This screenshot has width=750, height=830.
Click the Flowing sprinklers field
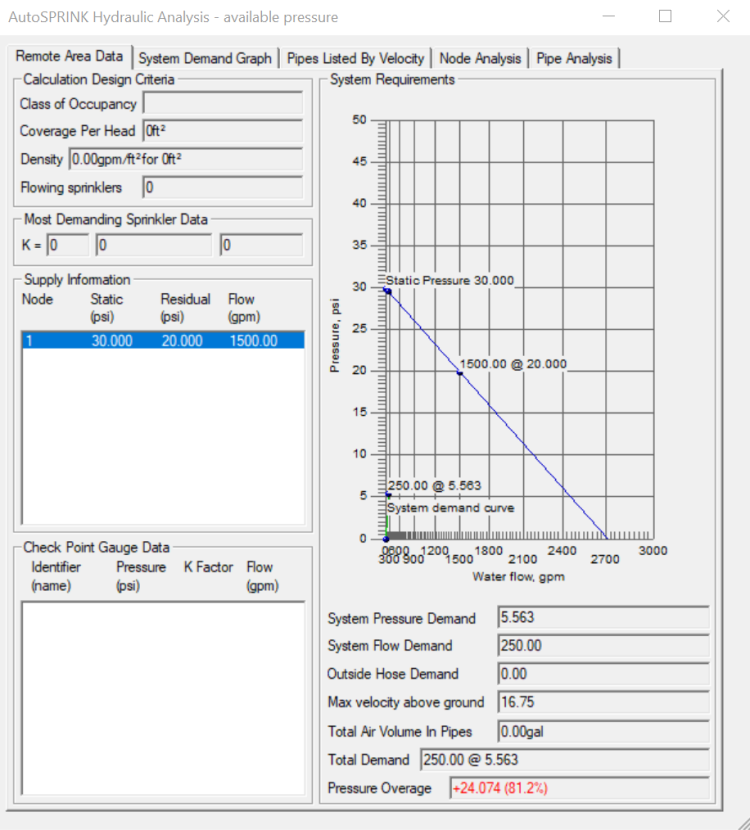click(x=223, y=187)
